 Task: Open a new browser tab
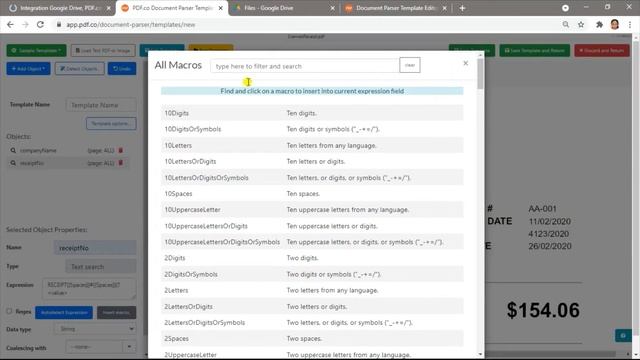(462, 8)
